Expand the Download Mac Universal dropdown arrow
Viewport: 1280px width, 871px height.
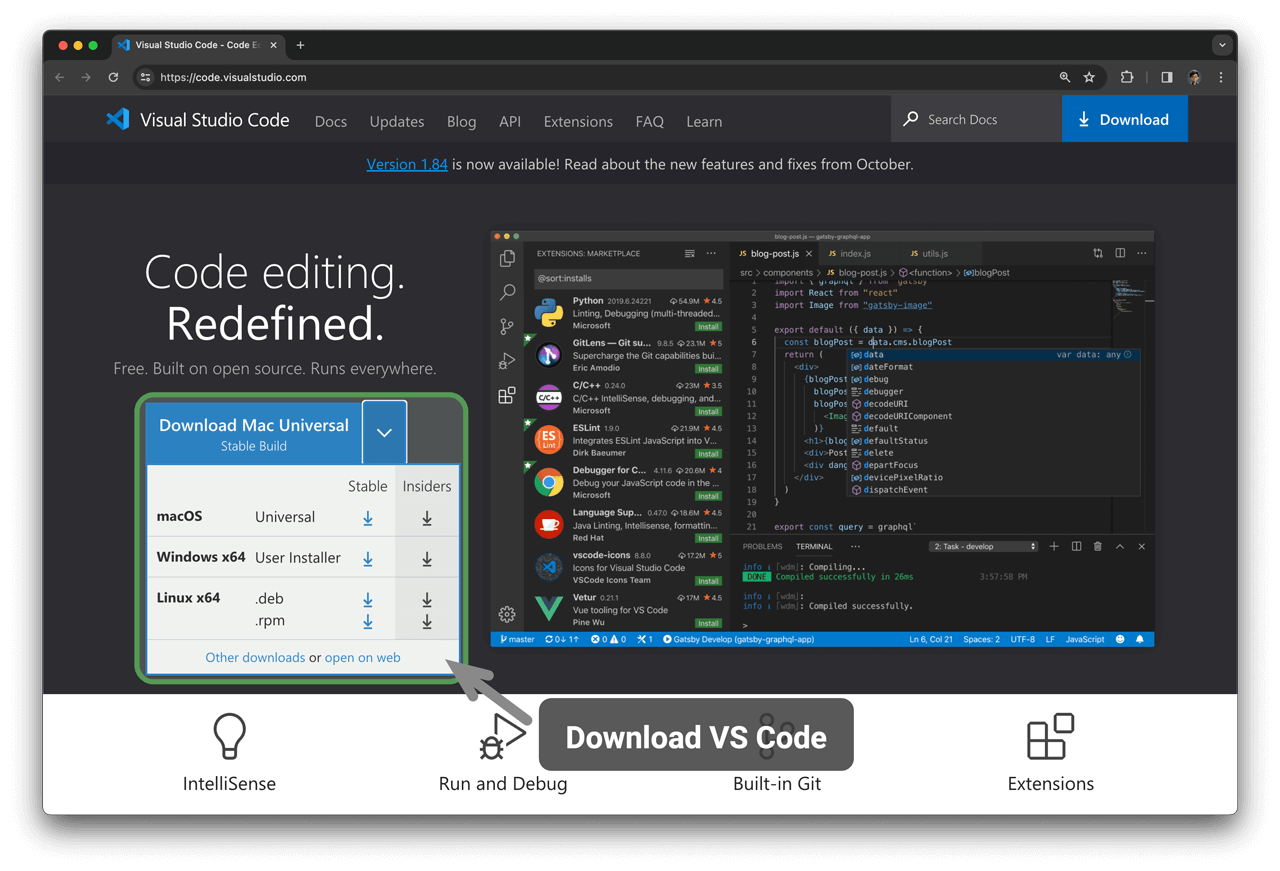tap(384, 431)
